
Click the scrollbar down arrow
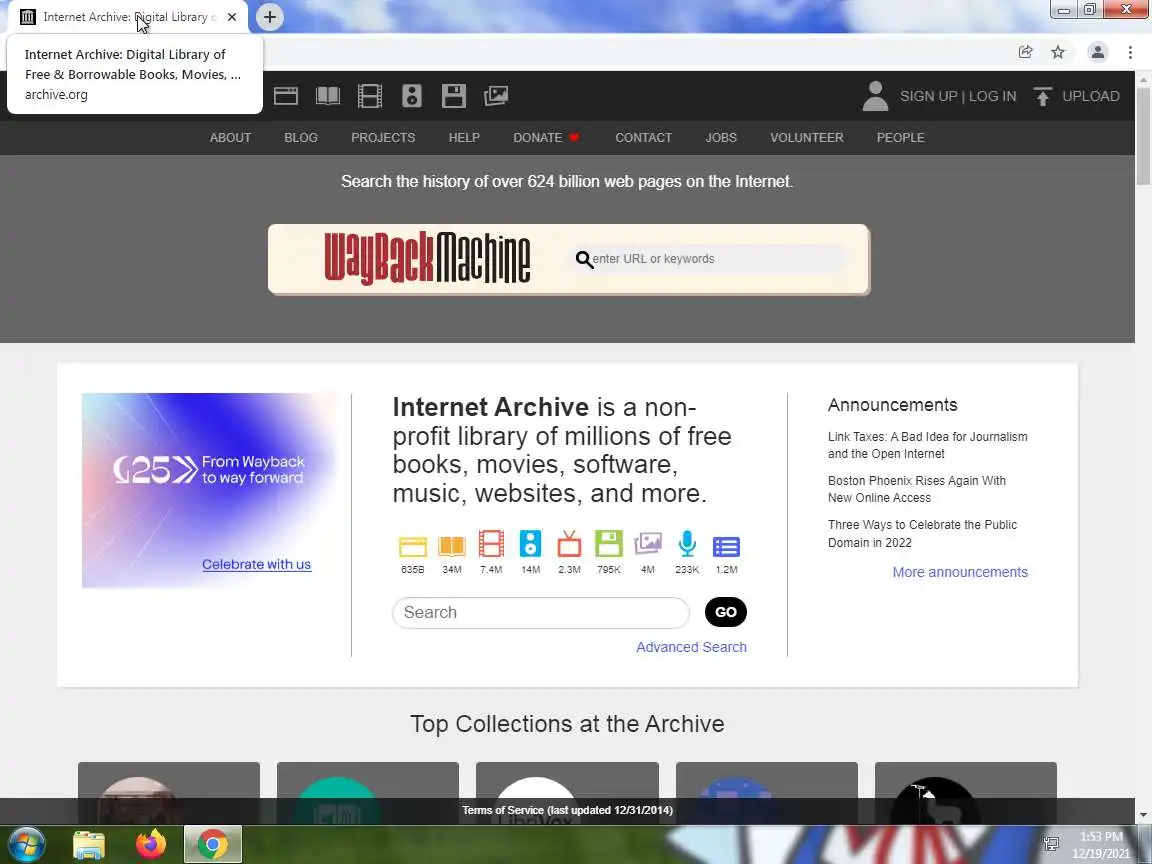point(1143,815)
